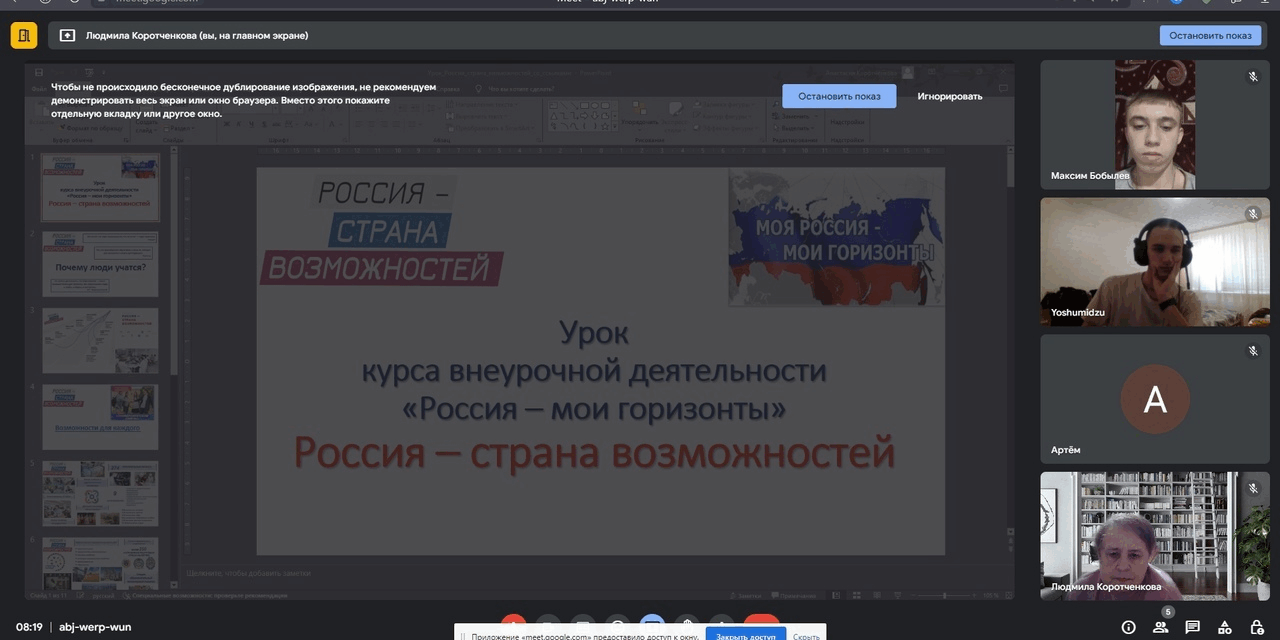Select Людмила Коротченкова video tile
Screen dimensions: 1280x640
[1155, 536]
